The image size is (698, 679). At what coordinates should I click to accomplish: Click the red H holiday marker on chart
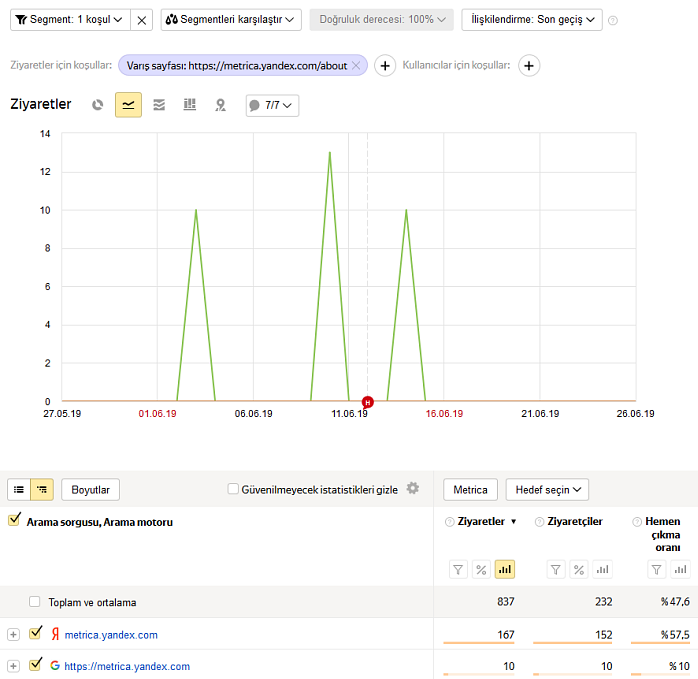point(367,402)
